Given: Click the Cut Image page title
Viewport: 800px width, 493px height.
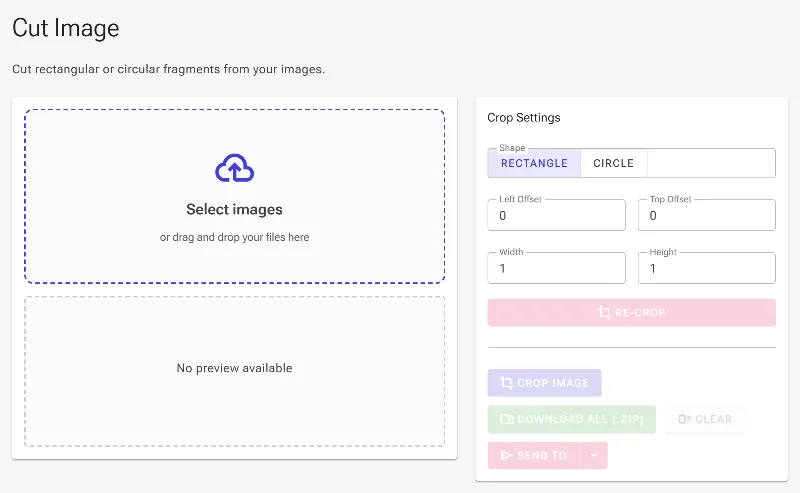Looking at the screenshot, I should [66, 28].
